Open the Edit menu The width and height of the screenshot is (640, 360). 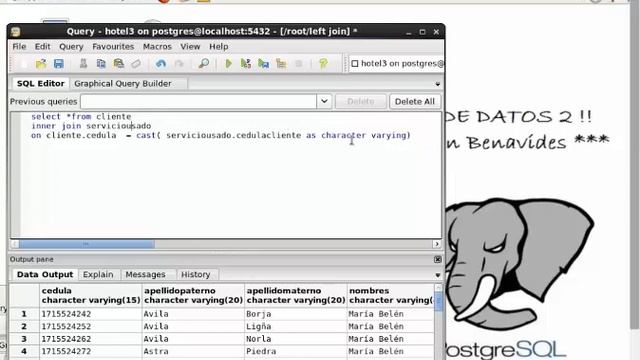[42, 47]
